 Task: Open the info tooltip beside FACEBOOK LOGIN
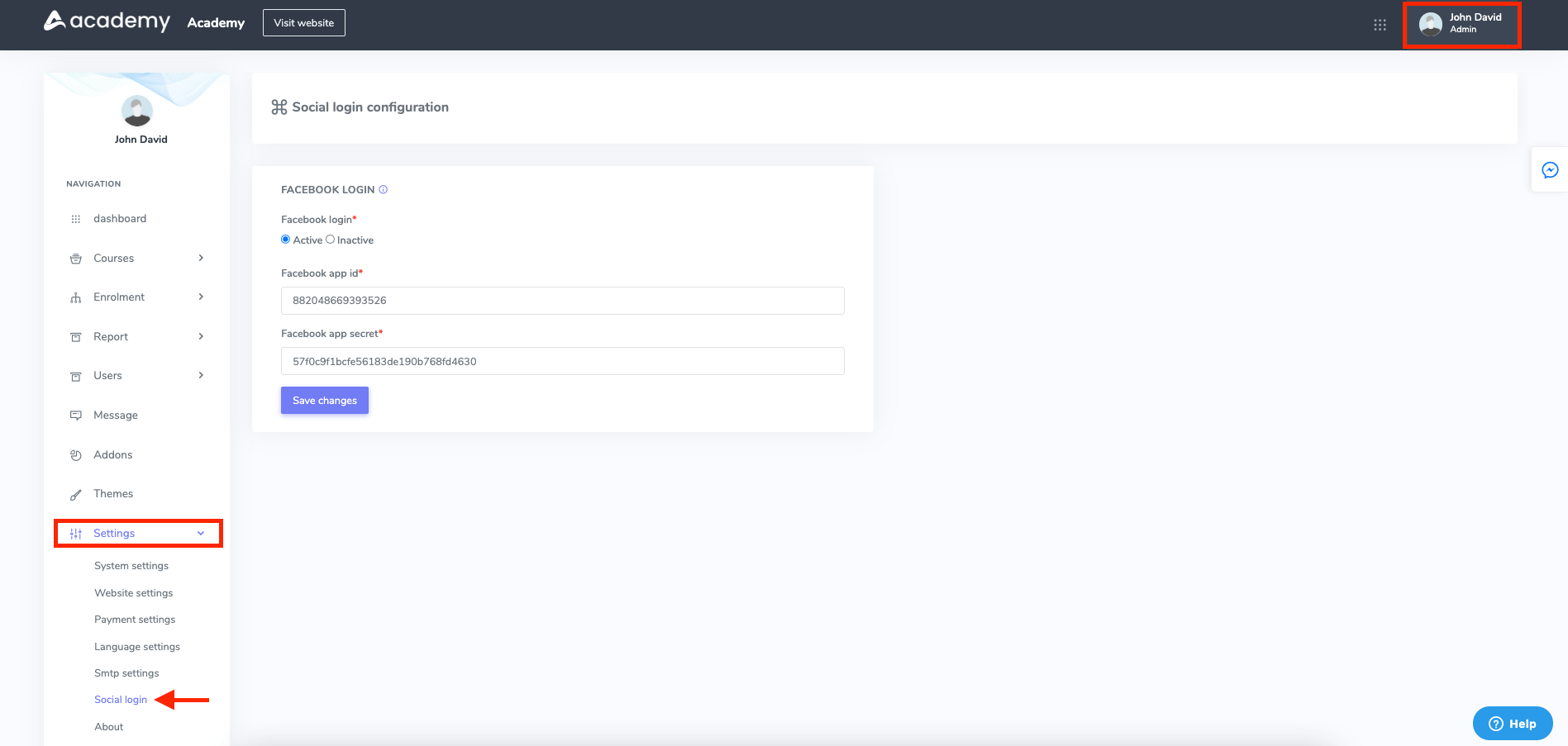point(382,189)
